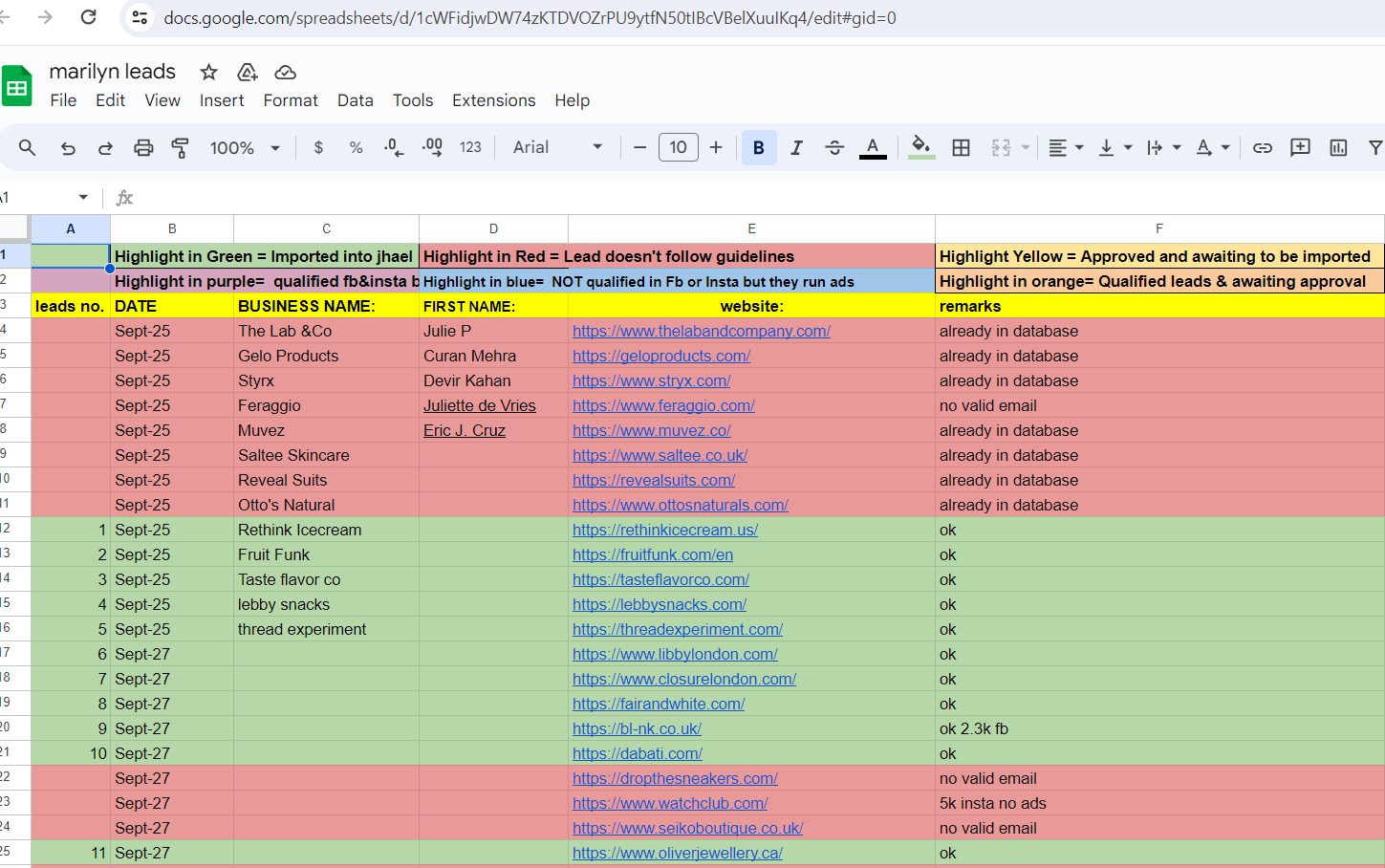Insert a link
The width and height of the screenshot is (1385, 868).
(x=1263, y=147)
